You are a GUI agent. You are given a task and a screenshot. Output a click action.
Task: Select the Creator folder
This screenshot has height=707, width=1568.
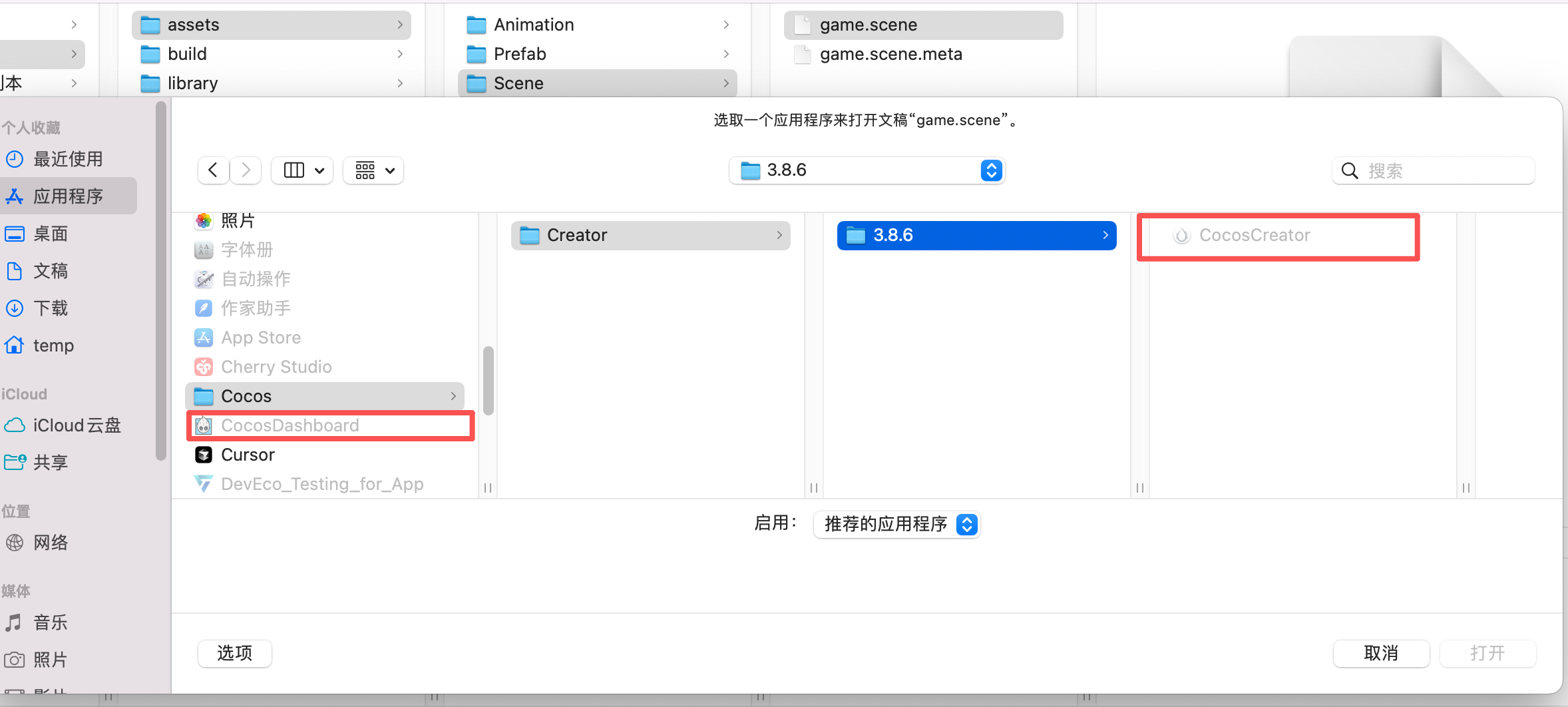(651, 235)
